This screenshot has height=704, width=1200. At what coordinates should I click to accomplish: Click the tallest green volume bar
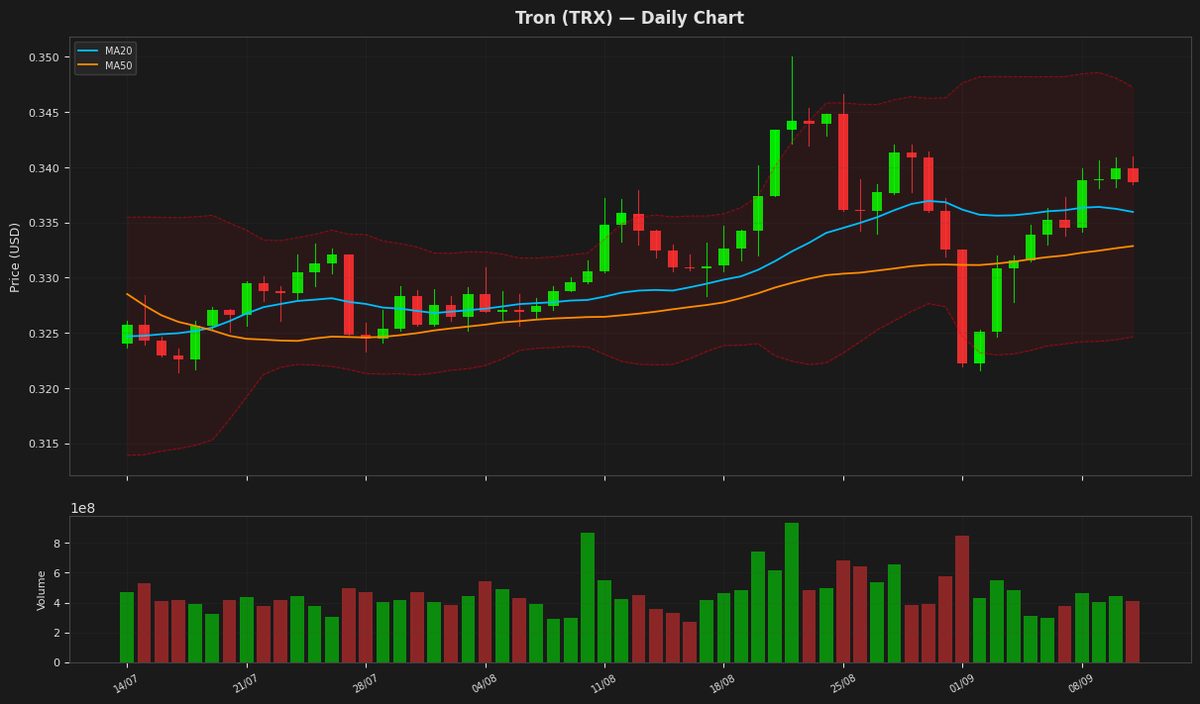tap(791, 593)
